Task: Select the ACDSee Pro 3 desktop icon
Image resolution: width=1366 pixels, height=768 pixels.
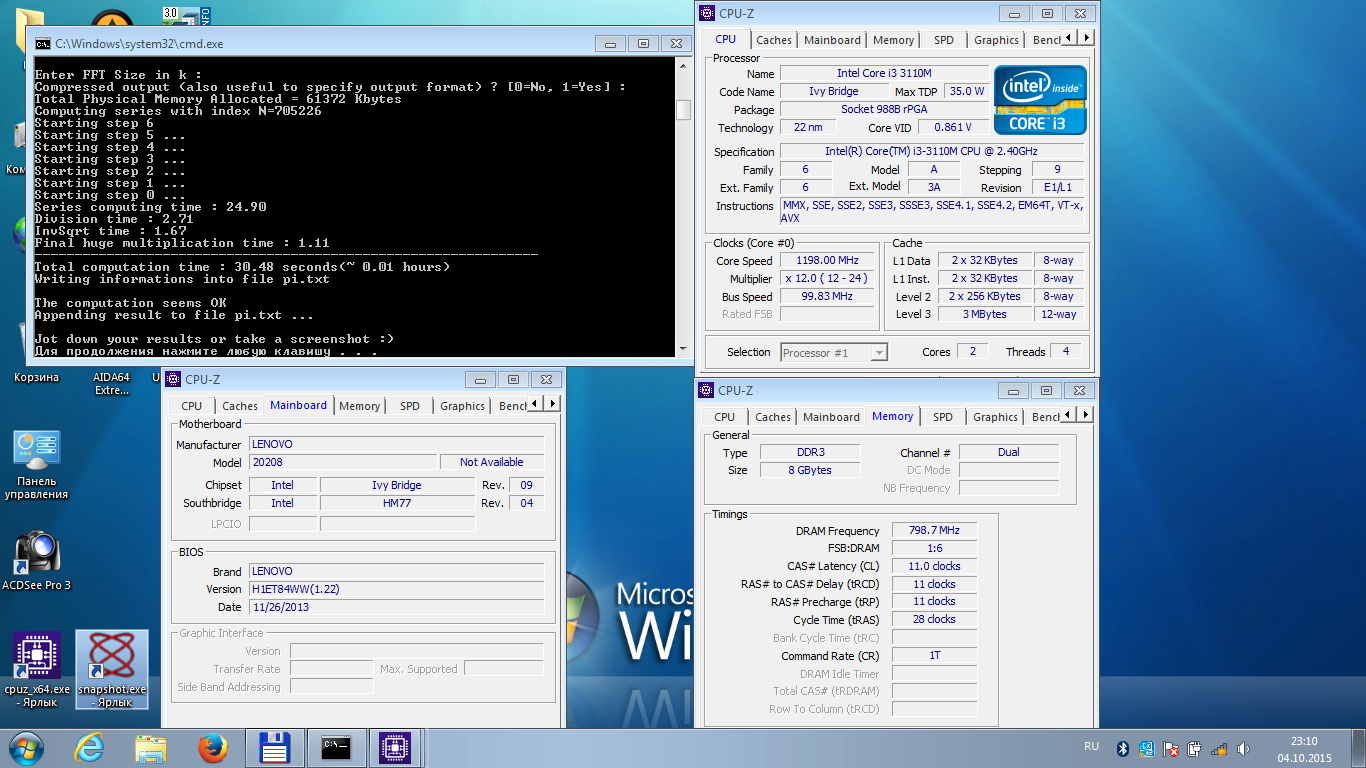Action: pyautogui.click(x=37, y=561)
